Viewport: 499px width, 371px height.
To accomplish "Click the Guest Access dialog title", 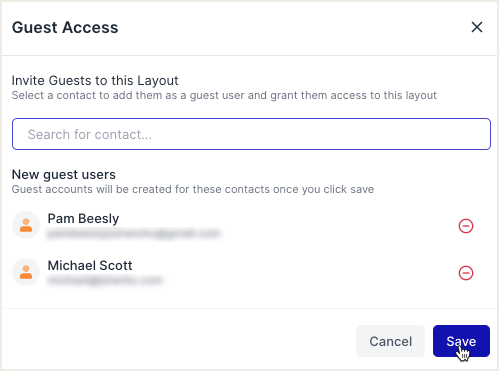I will point(65,27).
